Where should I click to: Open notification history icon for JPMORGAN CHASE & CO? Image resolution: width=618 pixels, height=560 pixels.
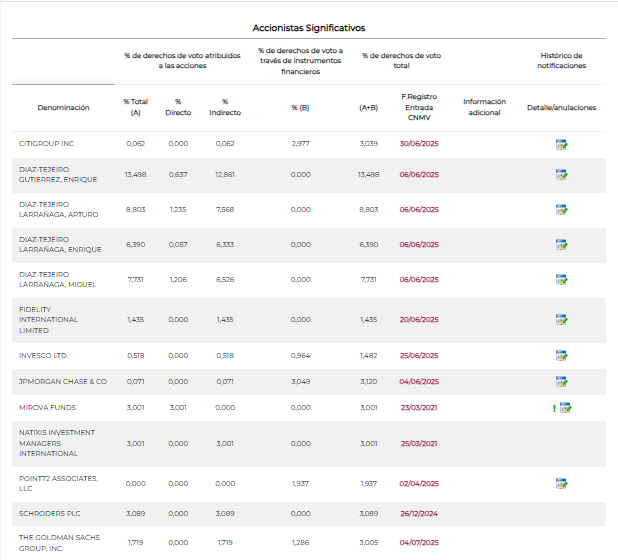[561, 381]
